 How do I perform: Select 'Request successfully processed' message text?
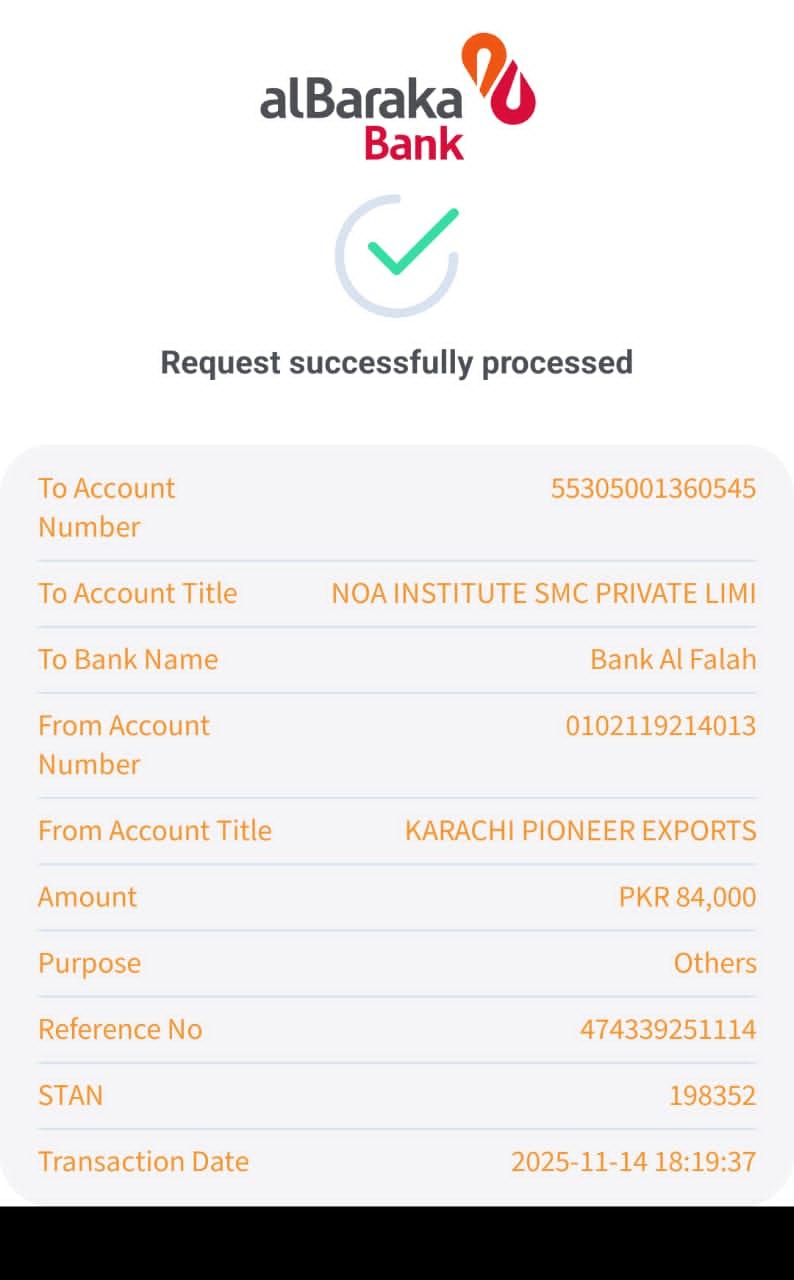(x=397, y=362)
